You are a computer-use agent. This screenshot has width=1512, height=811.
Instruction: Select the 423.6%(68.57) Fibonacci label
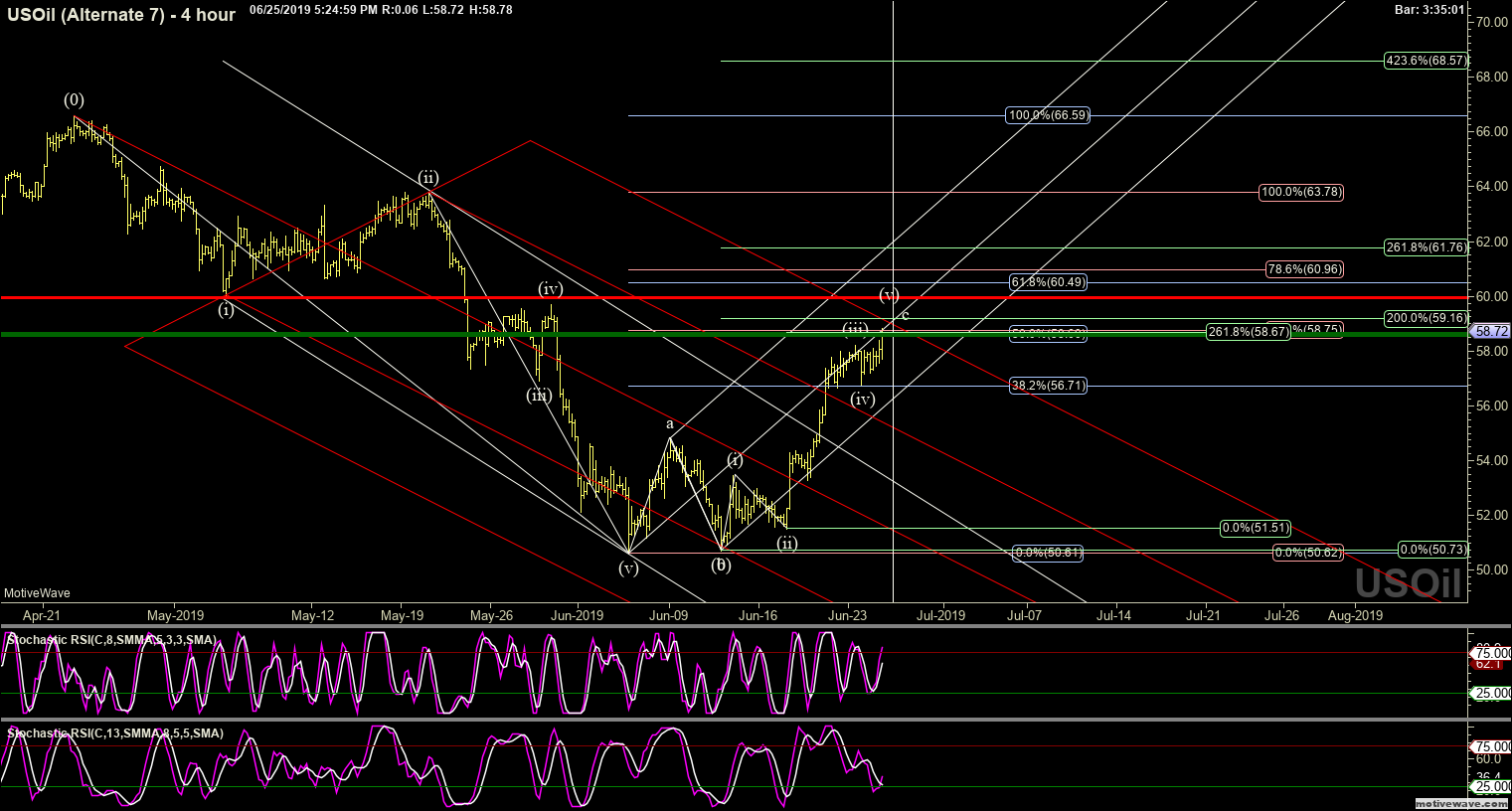coord(1426,61)
